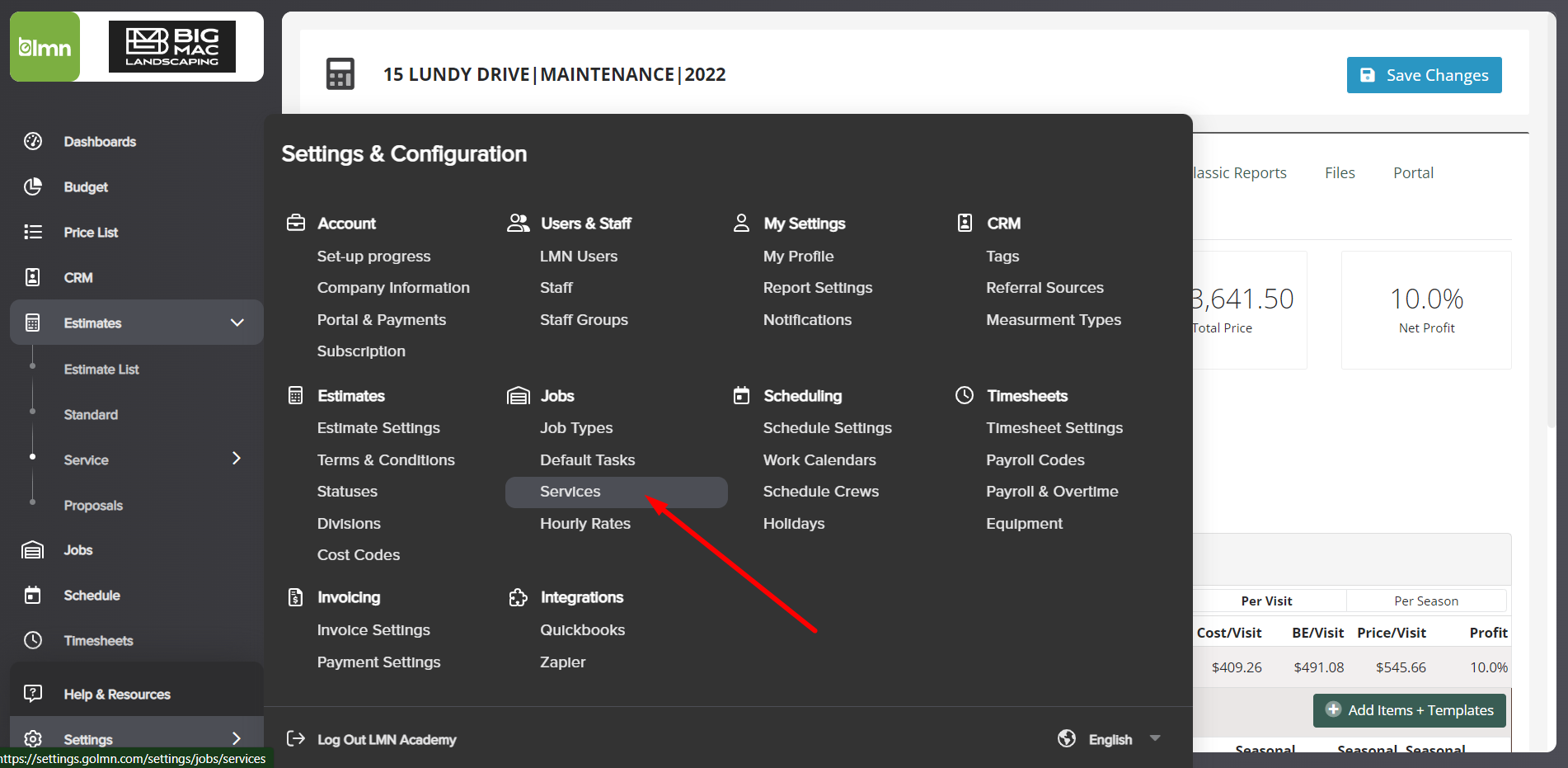Screen dimensions: 1568x768
Task: Click the CRM contact icon in sidebar
Action: (x=33, y=277)
